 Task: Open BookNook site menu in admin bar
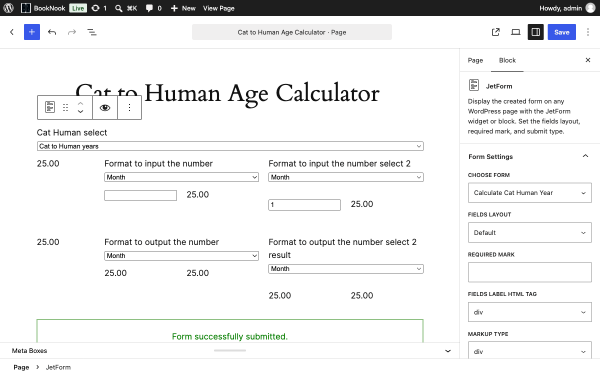43,8
